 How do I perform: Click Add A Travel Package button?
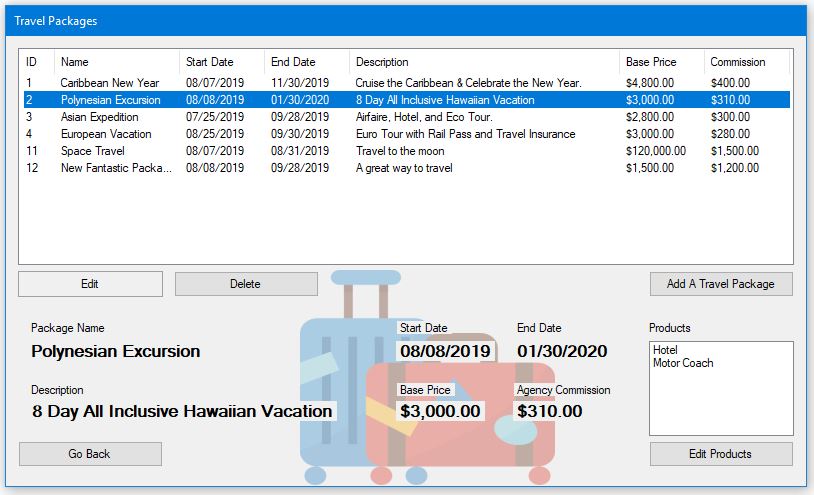pos(720,284)
